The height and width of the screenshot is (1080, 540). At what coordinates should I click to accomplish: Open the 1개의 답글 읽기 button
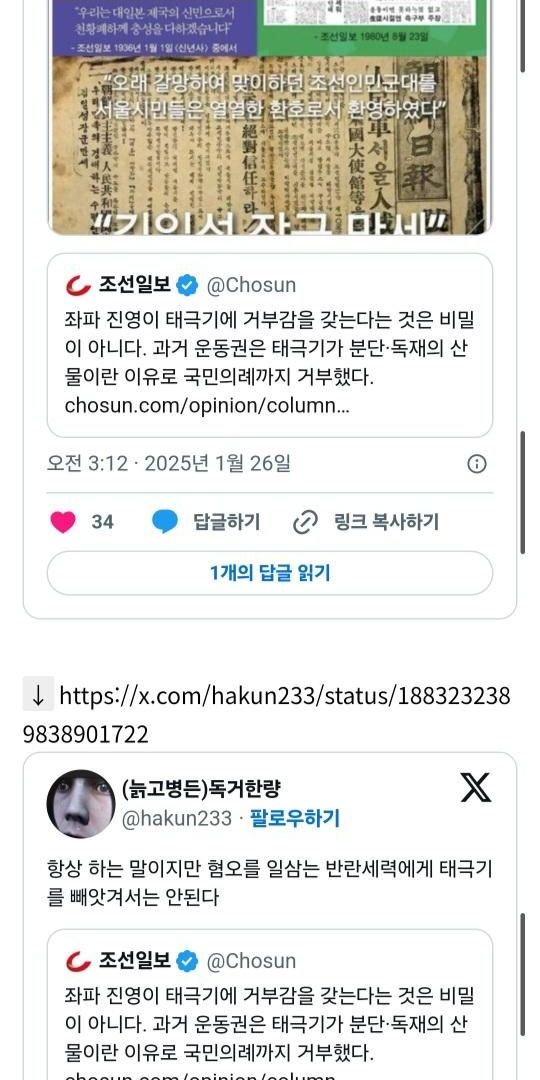pos(270,573)
